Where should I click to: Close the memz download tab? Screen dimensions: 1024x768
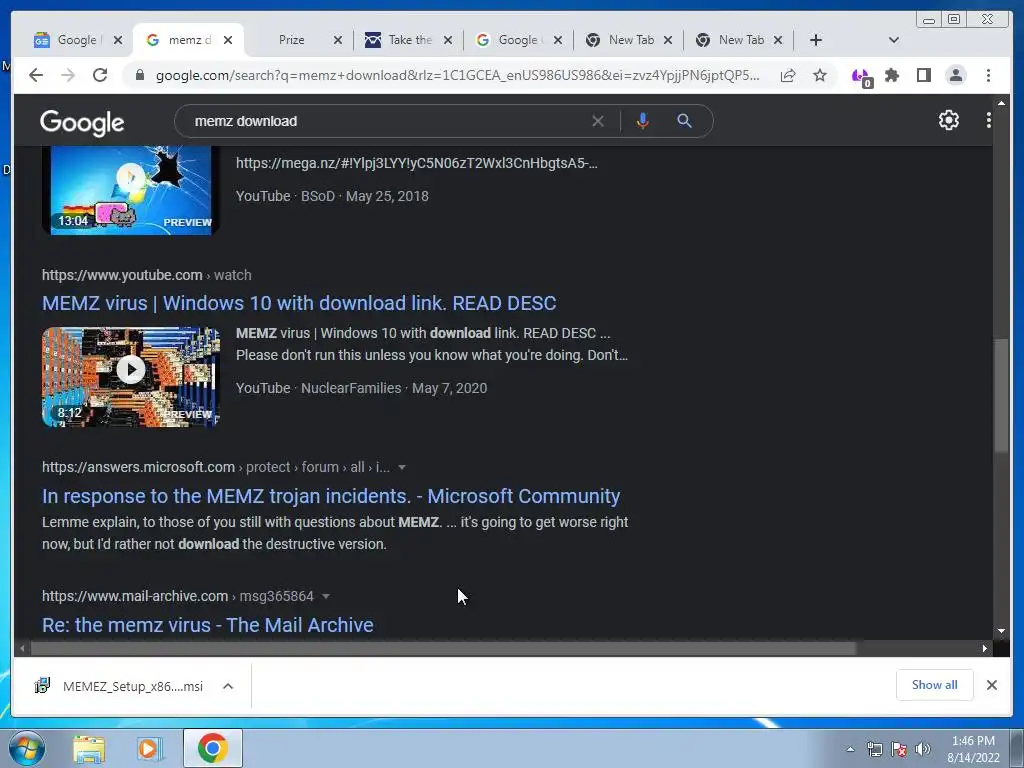tap(228, 40)
